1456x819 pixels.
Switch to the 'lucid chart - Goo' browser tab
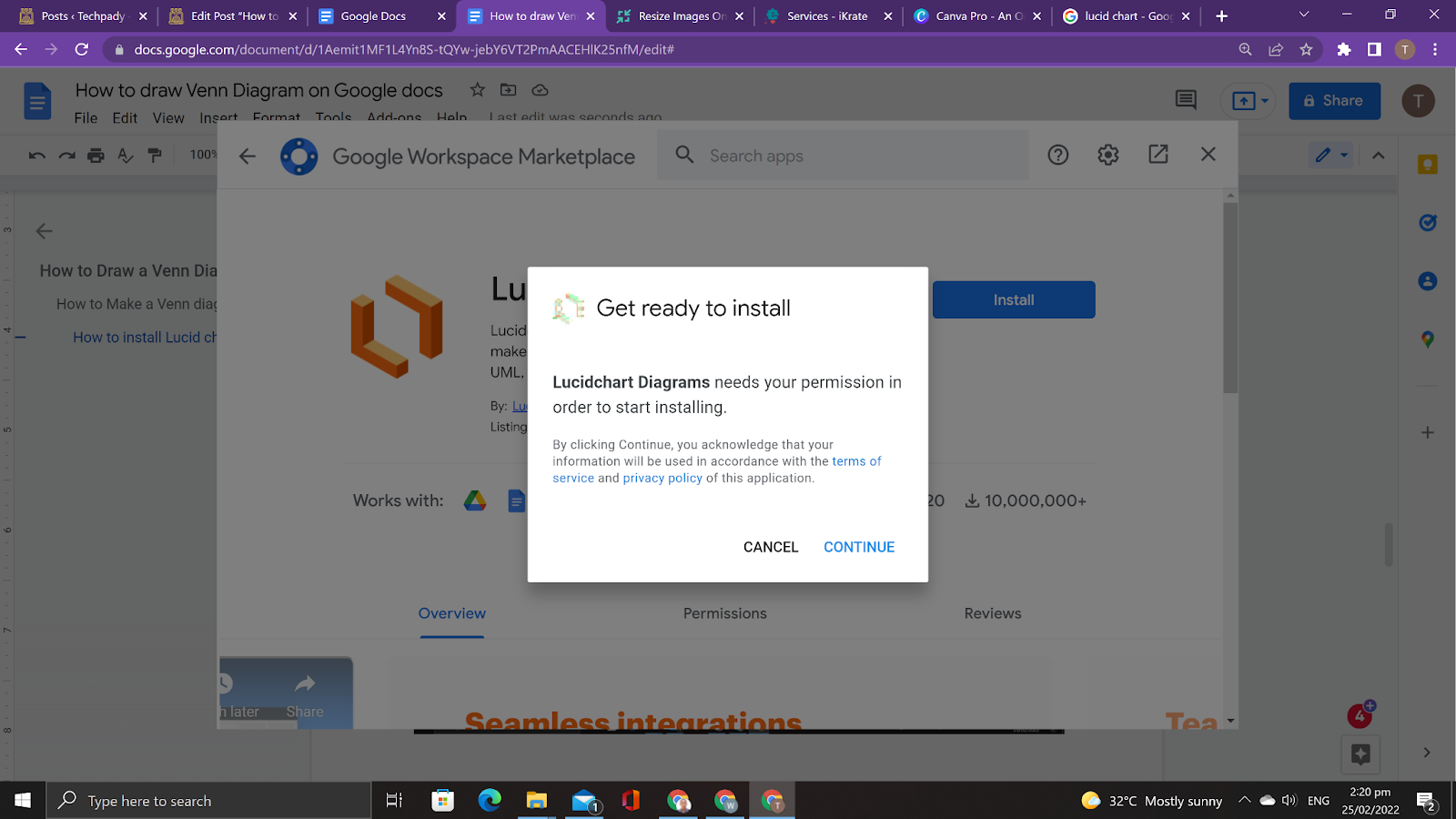(1127, 16)
